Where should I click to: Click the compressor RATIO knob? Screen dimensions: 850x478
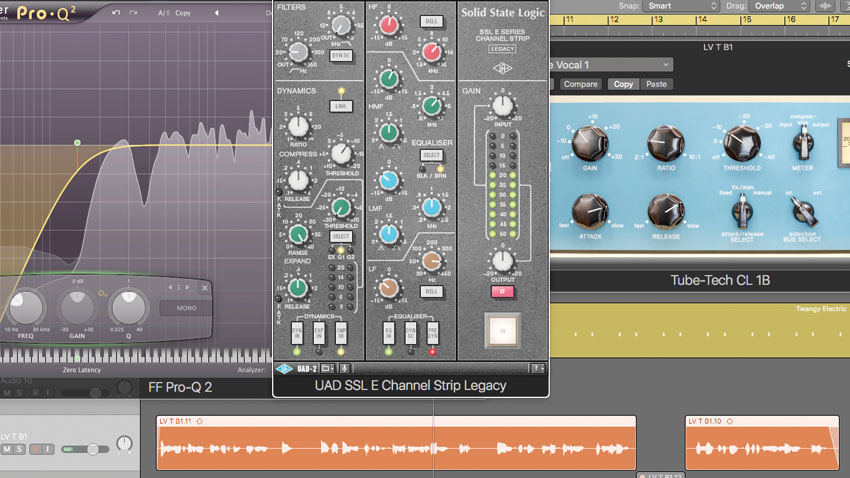298,126
